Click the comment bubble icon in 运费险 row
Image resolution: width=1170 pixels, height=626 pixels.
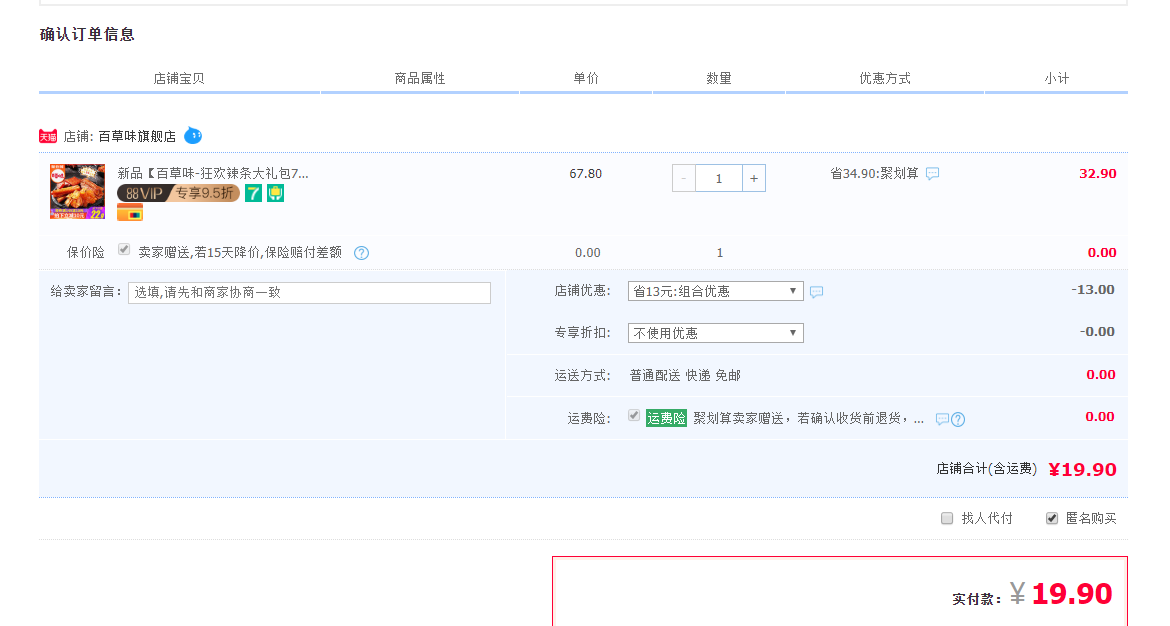[942, 419]
